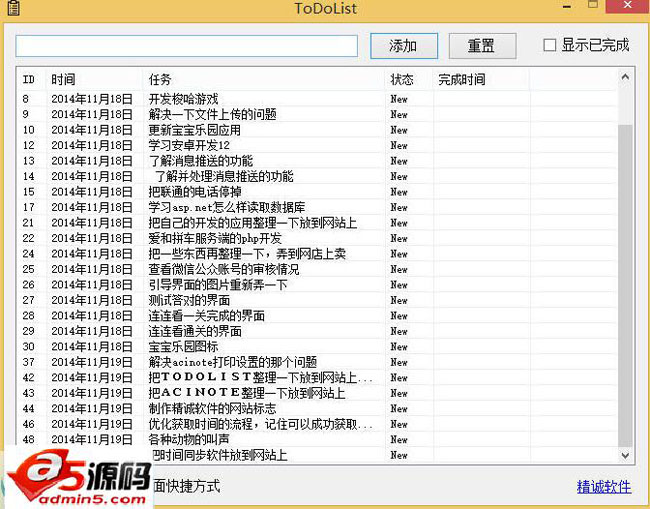Select task 连连看通关的界面
The image size is (650, 509).
(195, 331)
